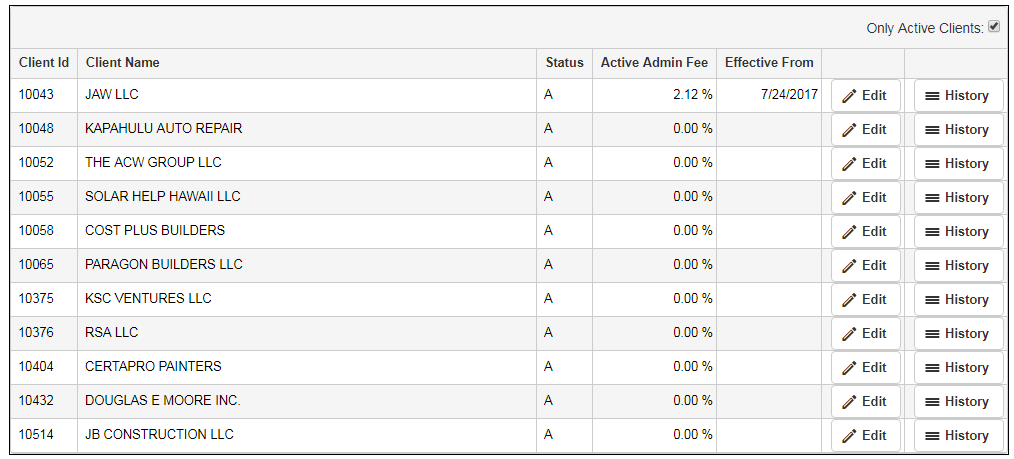1014x459 pixels.
Task: Click the pencil icon for JAW LLC
Action: click(849, 96)
